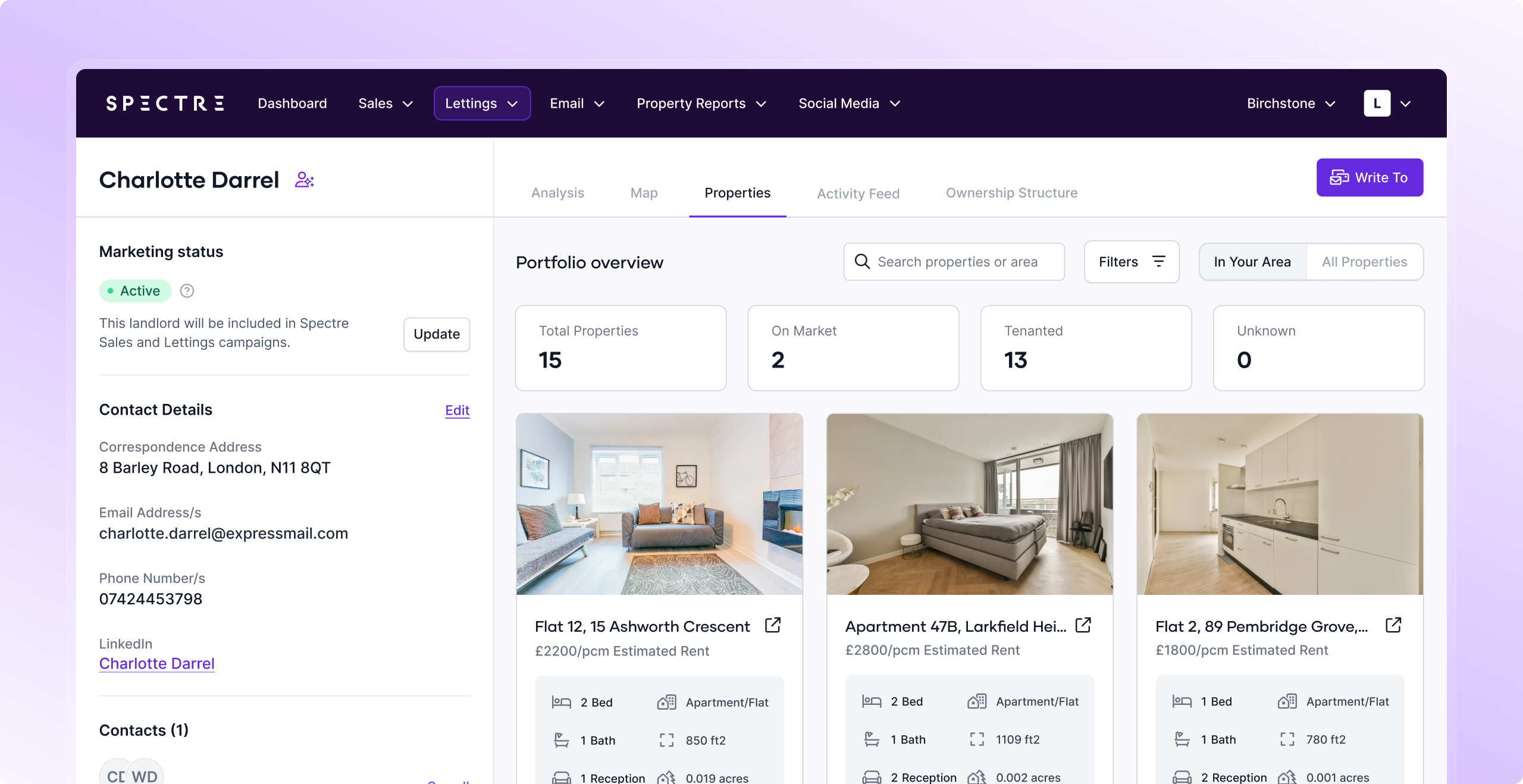Click the bed icon on Ashworth Crescent card
The height and width of the screenshot is (784, 1523).
click(561, 702)
